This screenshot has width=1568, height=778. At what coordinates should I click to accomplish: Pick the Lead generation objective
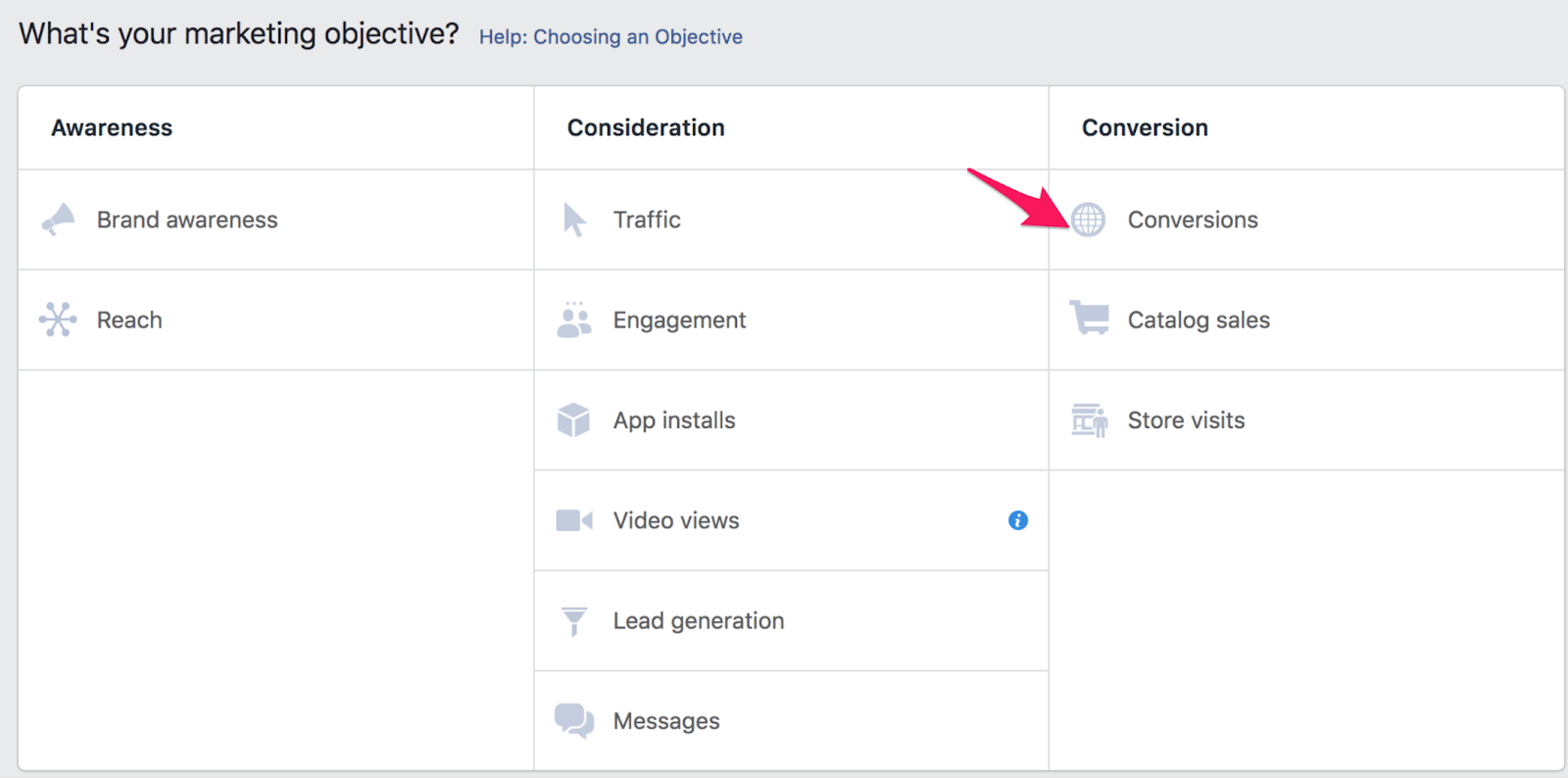(791, 621)
